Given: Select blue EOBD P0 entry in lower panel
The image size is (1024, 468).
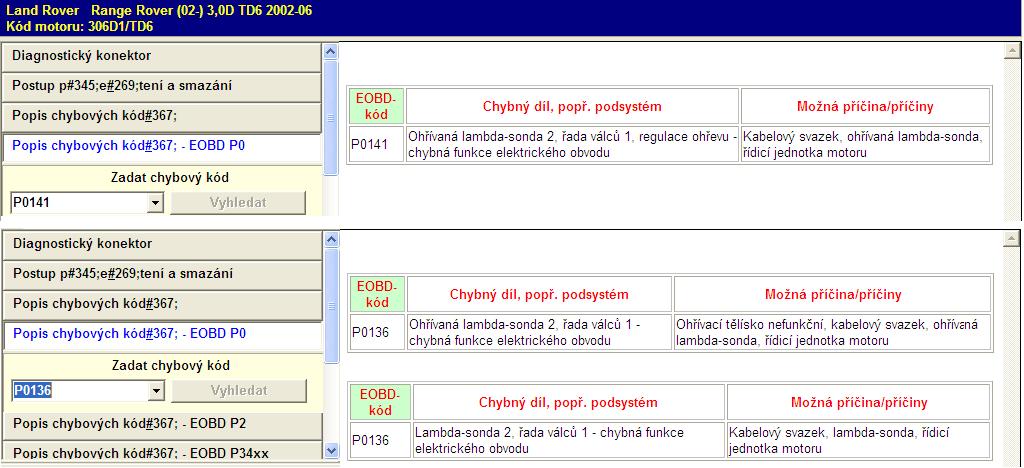Looking at the screenshot, I should (x=162, y=334).
